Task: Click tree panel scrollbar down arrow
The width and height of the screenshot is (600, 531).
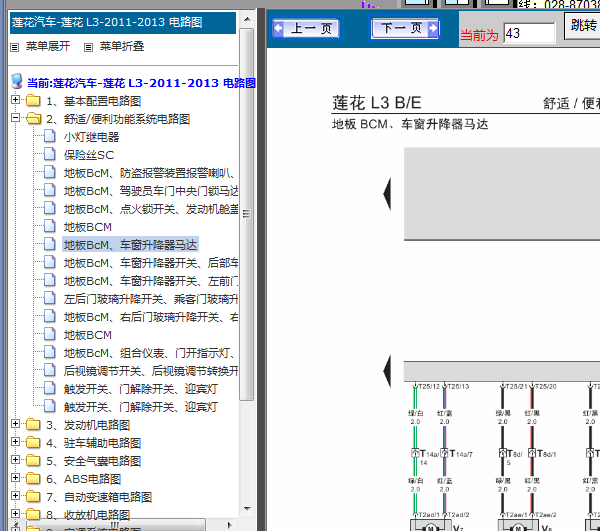Action: pyautogui.click(x=247, y=509)
